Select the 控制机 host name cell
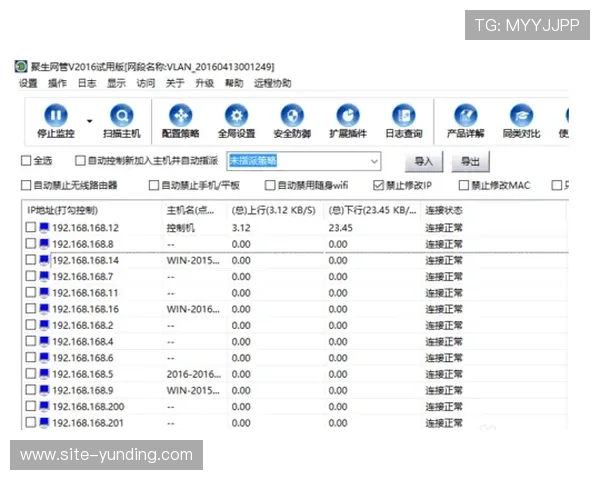Screen dimensions: 600x480 pyautogui.click(x=181, y=228)
